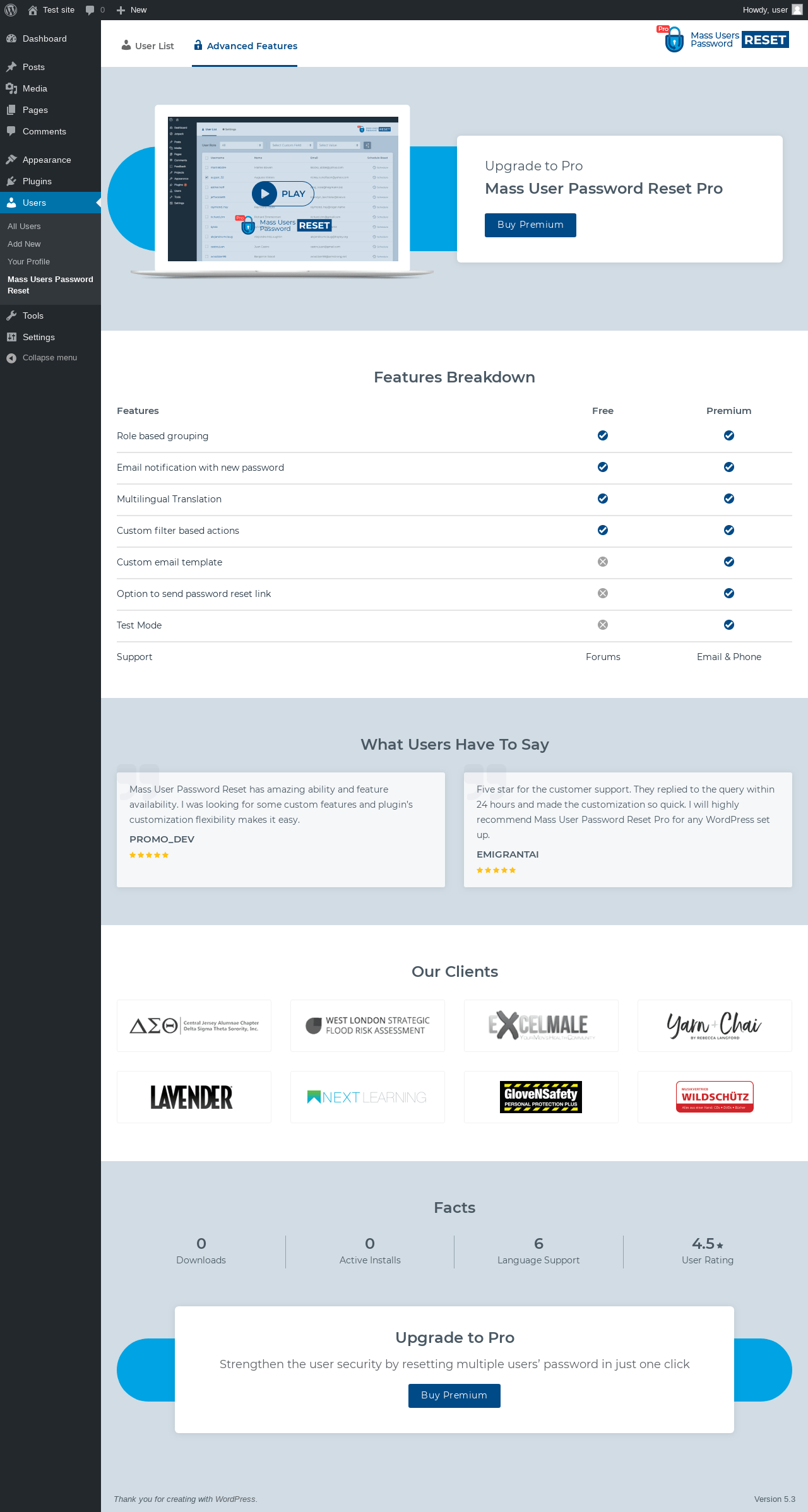Click the 'Email & Phone' support cell
808x1512 pixels.
coord(729,657)
